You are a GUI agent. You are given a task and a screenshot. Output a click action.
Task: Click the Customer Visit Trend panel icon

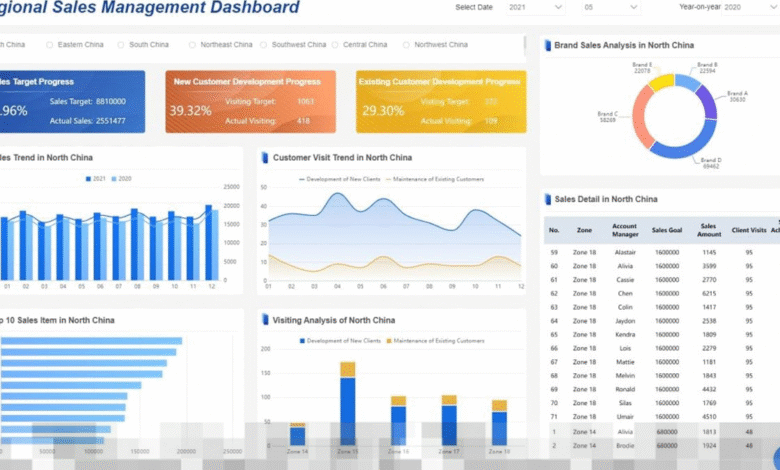[265, 158]
